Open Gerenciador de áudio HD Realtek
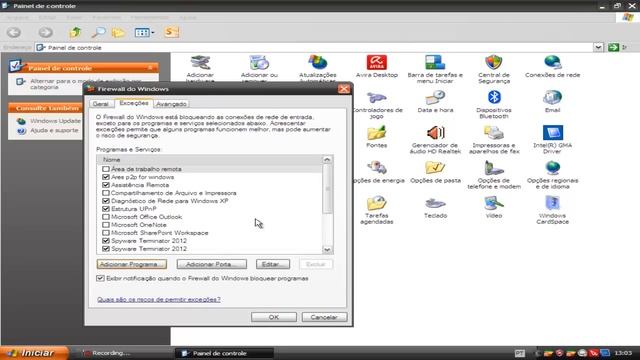Screen dimensions: 640x360 coord(435,139)
